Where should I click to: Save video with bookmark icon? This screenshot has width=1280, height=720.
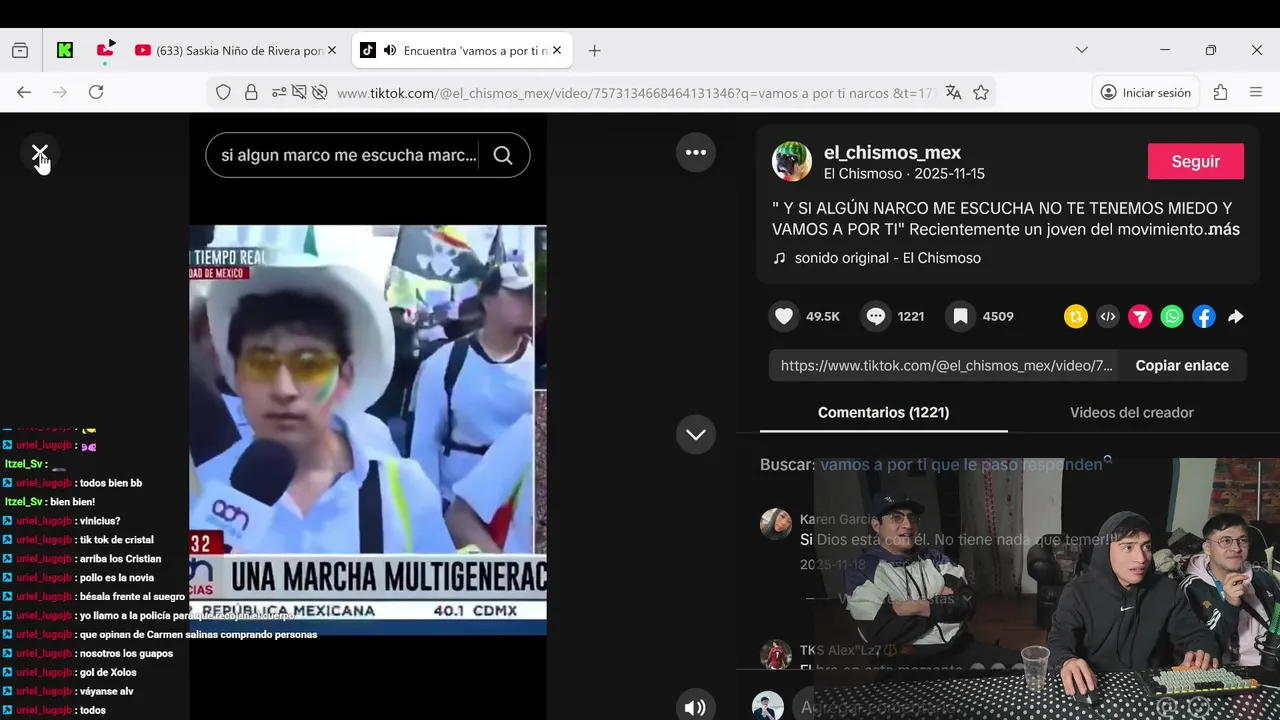click(x=960, y=316)
